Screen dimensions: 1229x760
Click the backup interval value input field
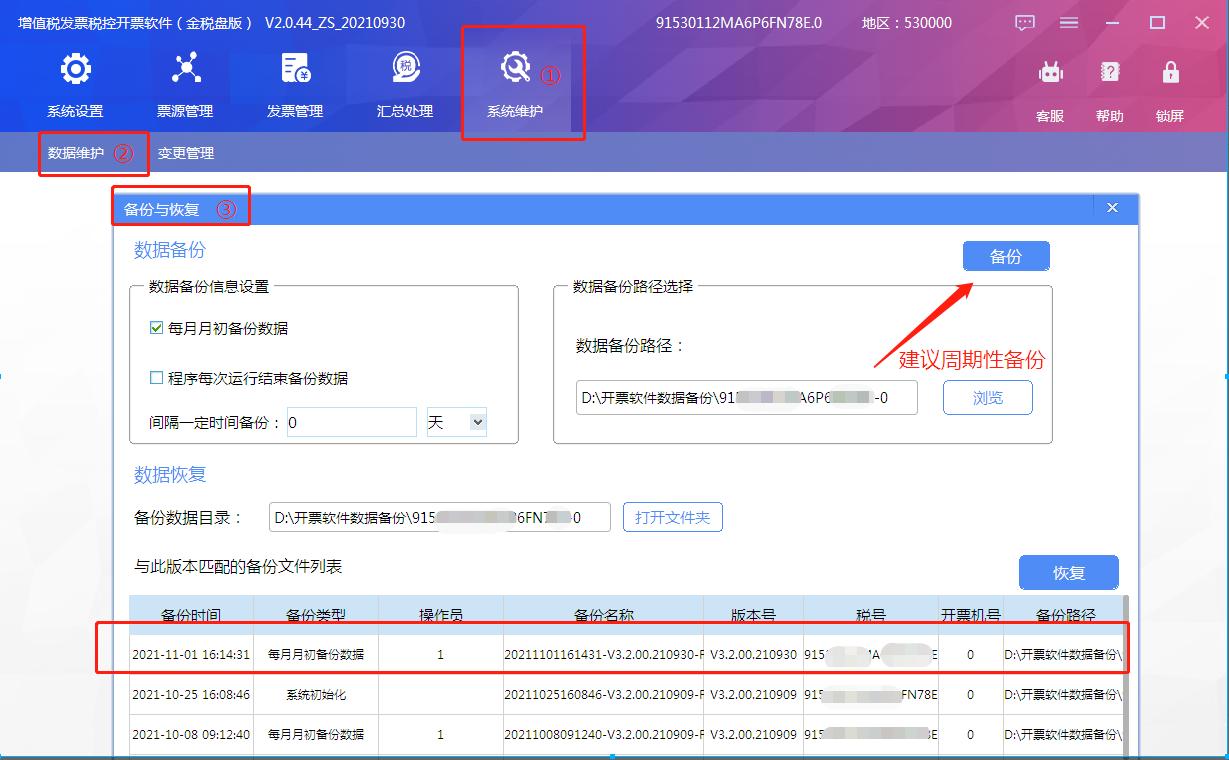[351, 422]
